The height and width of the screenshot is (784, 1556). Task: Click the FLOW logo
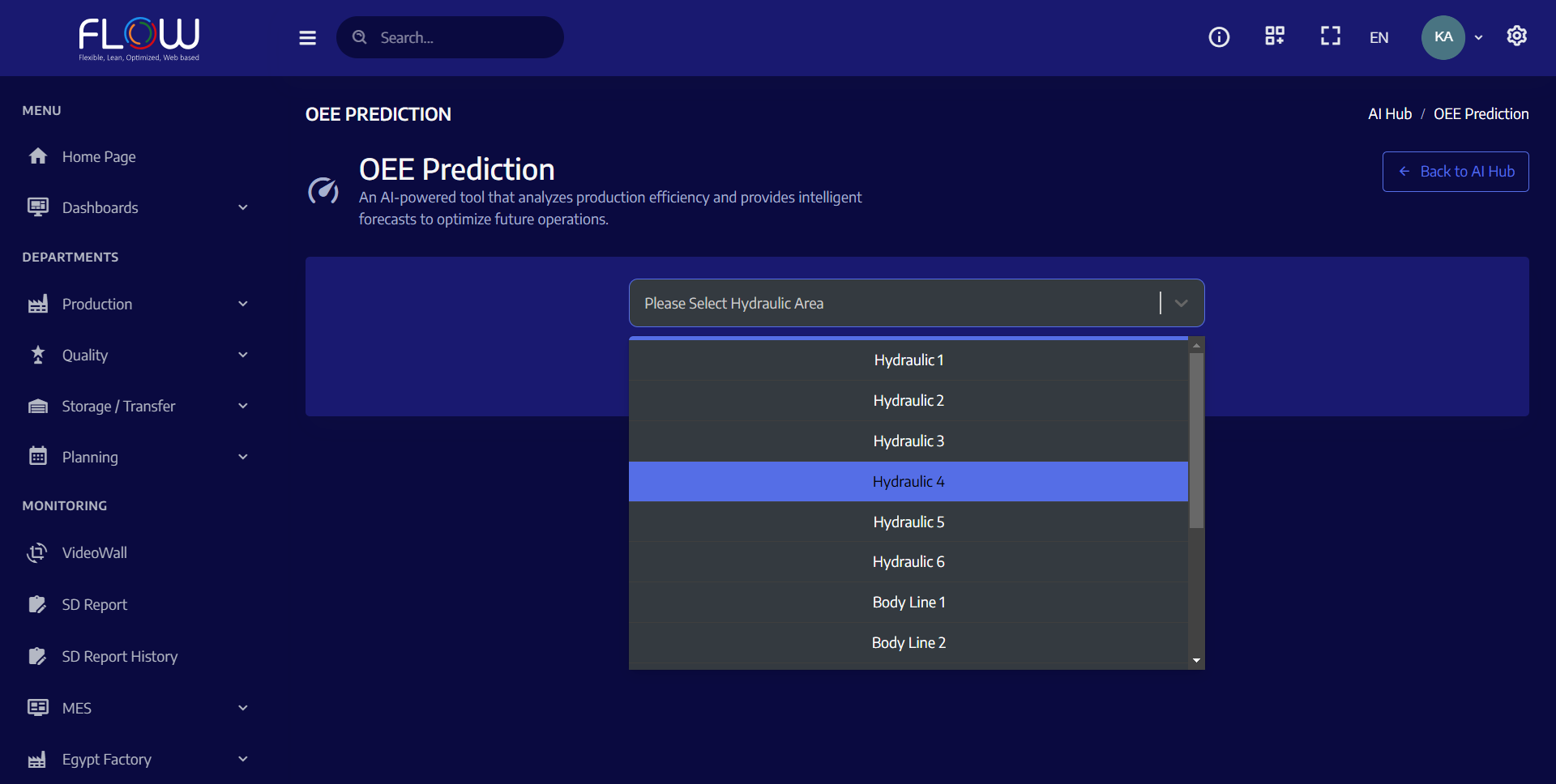click(x=139, y=38)
